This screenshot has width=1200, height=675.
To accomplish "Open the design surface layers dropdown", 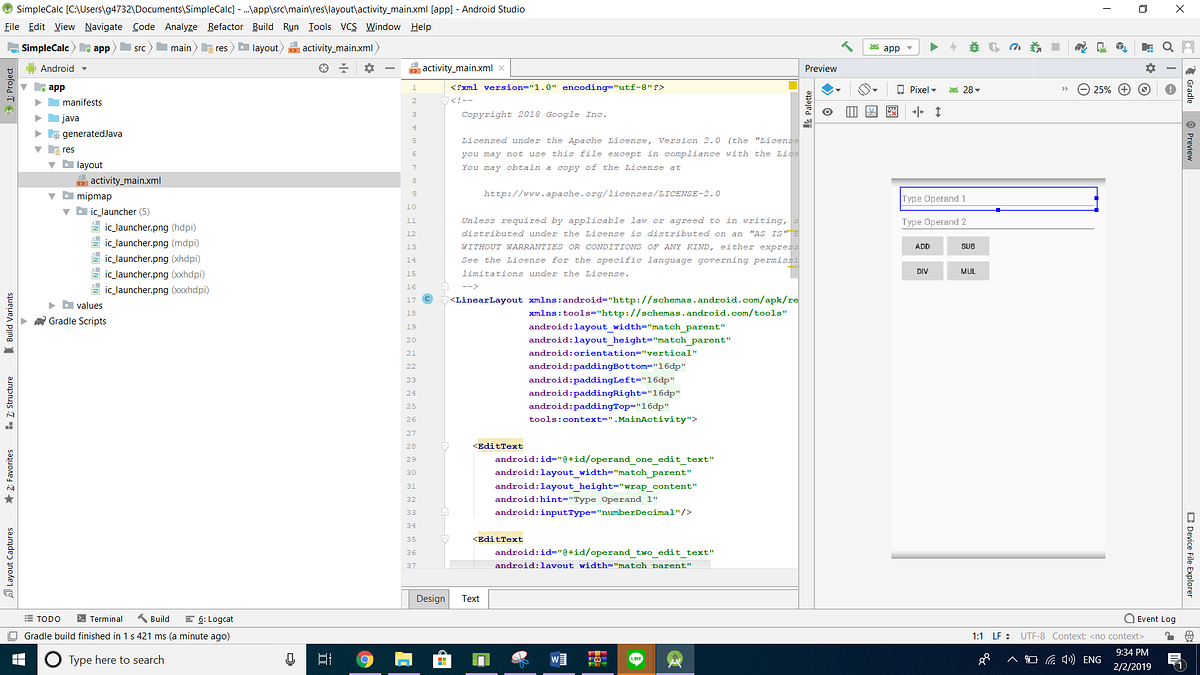I will point(832,89).
